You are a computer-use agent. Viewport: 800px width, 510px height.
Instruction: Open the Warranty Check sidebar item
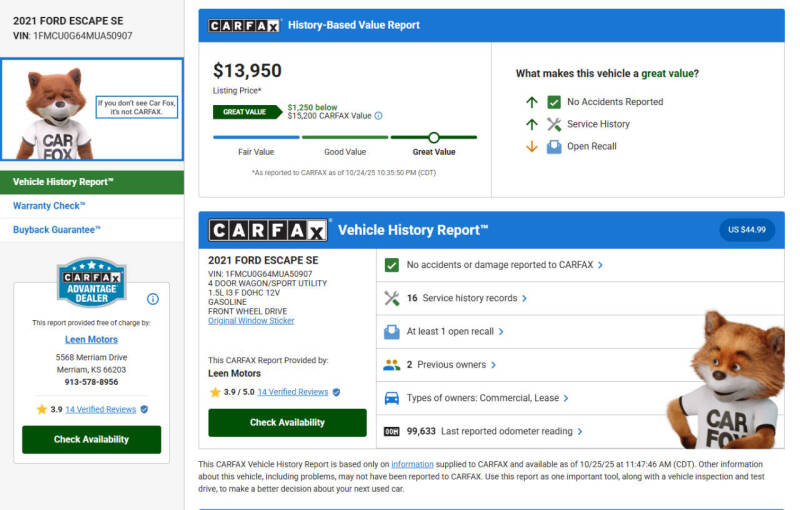[x=49, y=206]
